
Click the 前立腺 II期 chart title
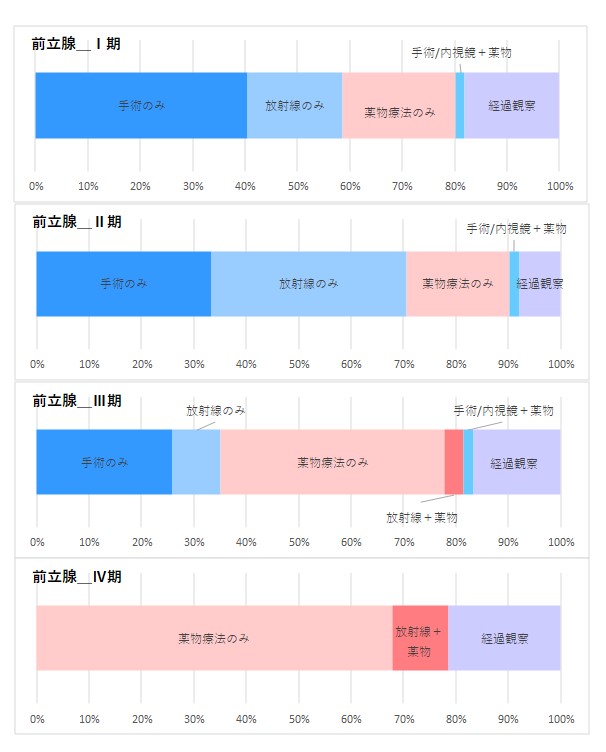pyautogui.click(x=77, y=222)
